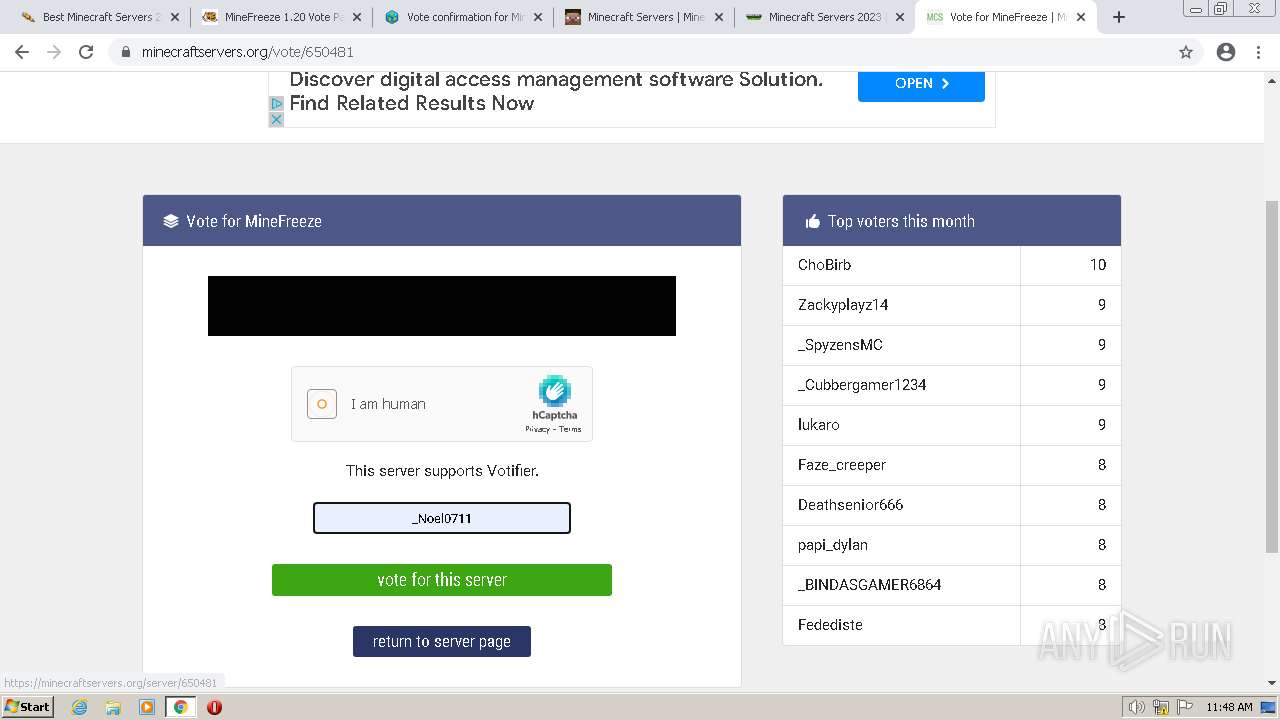1280x720 pixels.
Task: Click the network icon in system tray
Action: [x=1161, y=707]
